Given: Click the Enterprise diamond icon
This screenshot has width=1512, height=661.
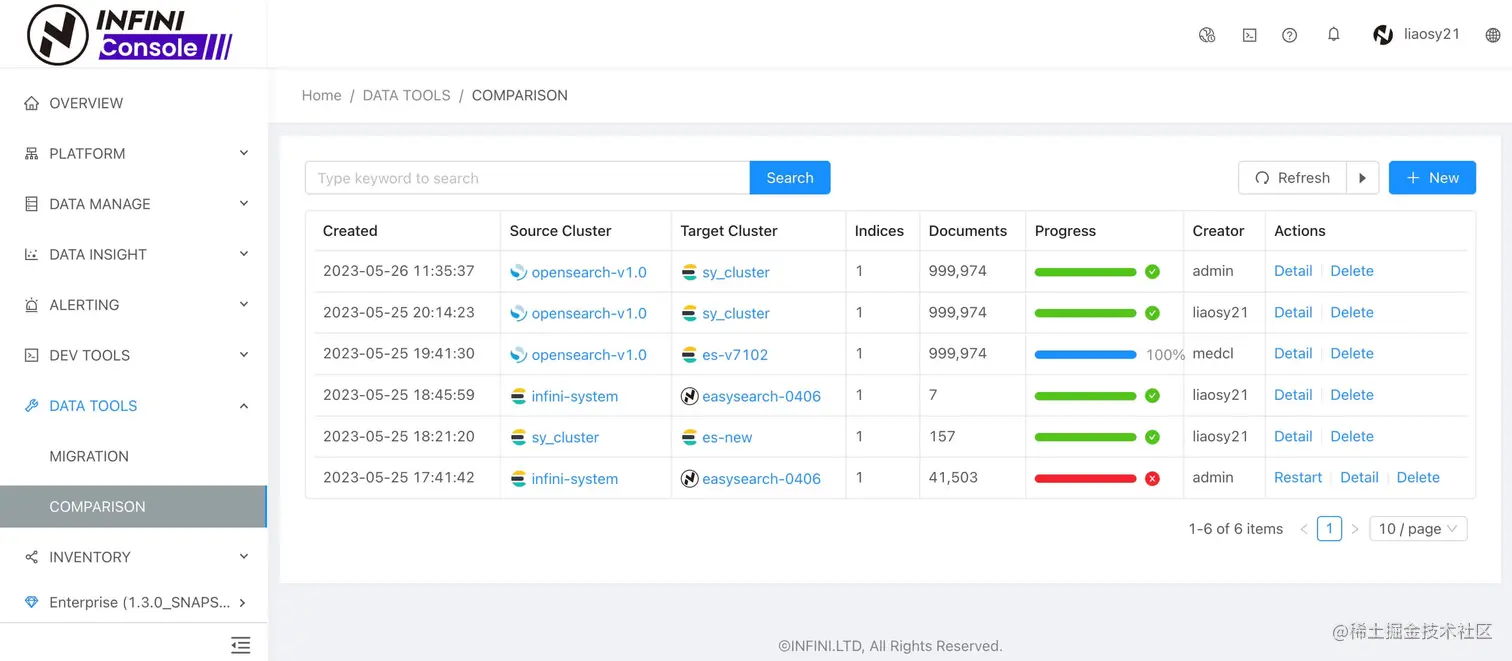Looking at the screenshot, I should point(31,602).
